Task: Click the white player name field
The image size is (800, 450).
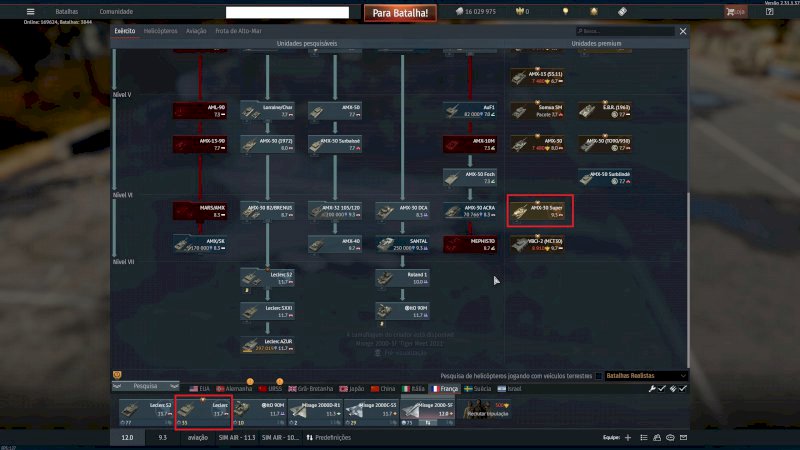Action: pos(287,12)
